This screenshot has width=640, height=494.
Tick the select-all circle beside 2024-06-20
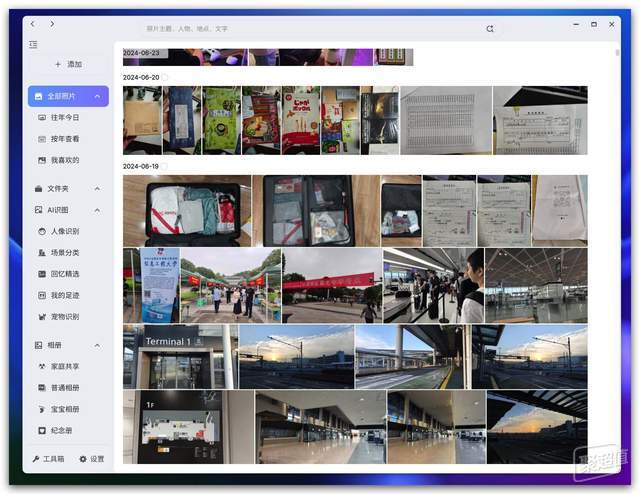point(164,77)
